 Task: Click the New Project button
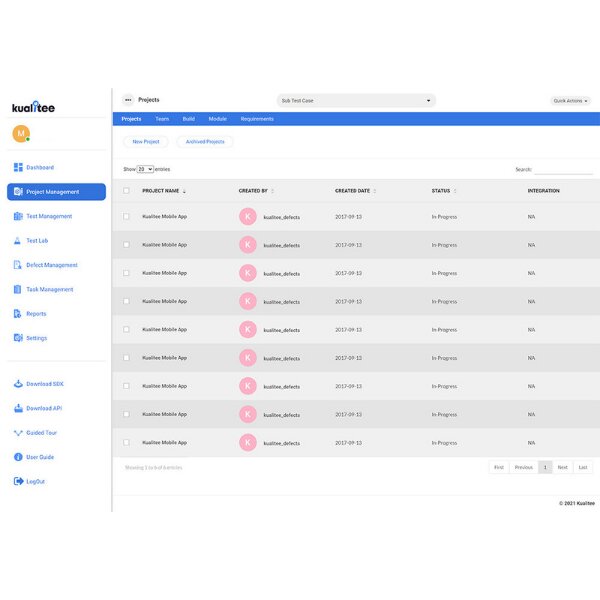(146, 142)
